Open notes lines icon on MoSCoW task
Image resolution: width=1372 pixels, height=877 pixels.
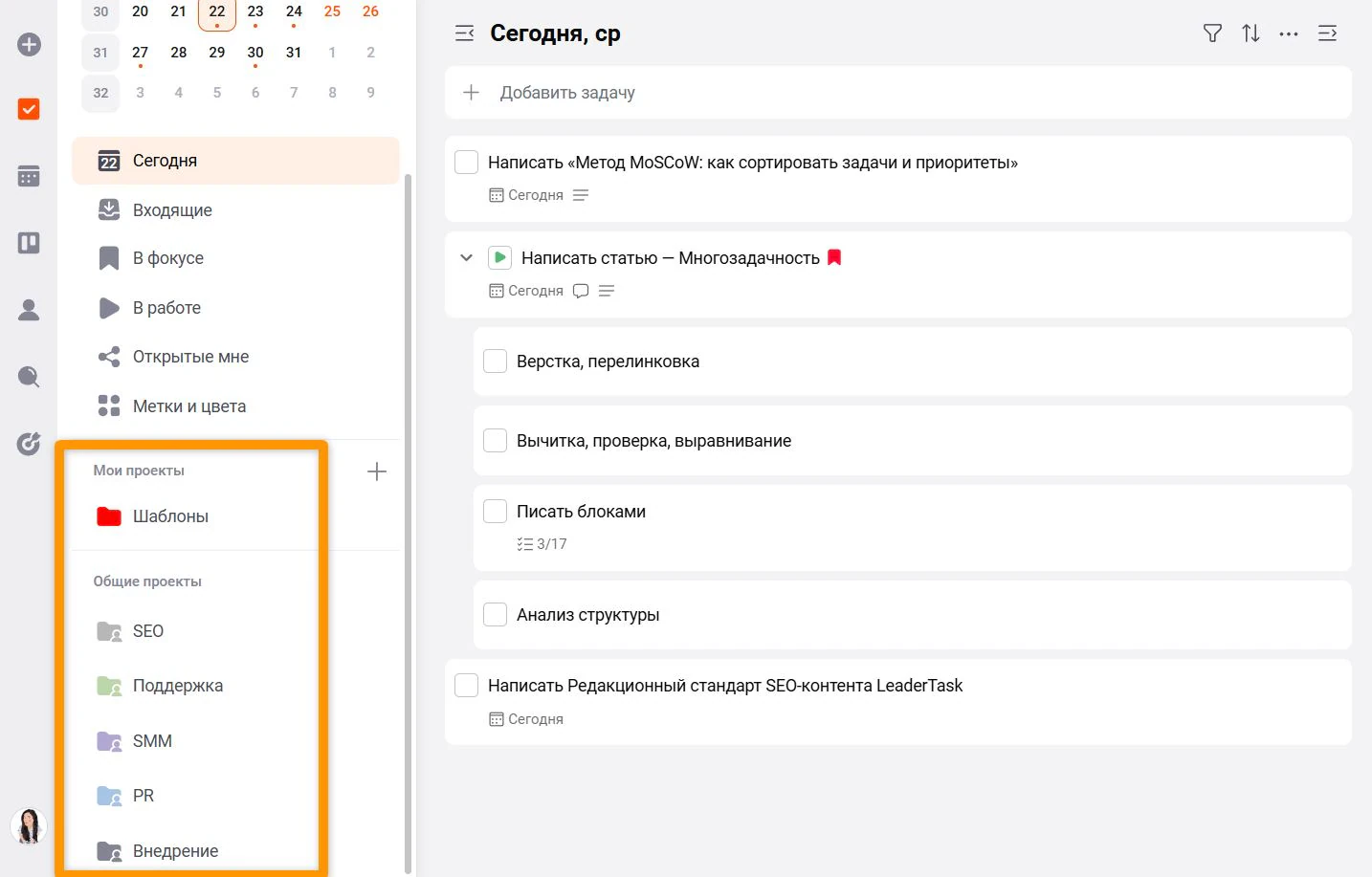pos(581,195)
